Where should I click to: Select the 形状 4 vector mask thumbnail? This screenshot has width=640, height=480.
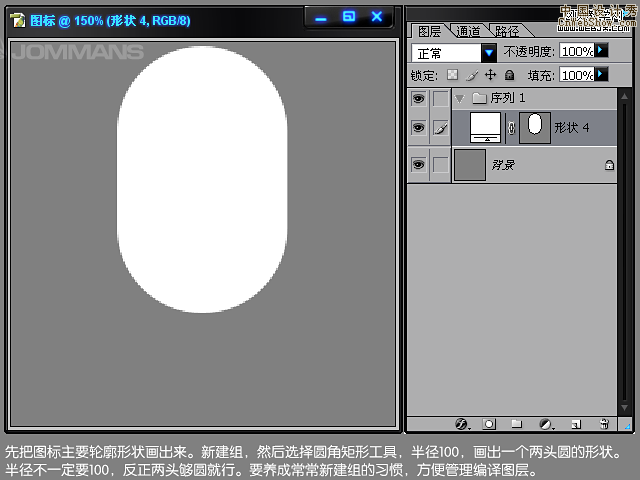point(535,128)
